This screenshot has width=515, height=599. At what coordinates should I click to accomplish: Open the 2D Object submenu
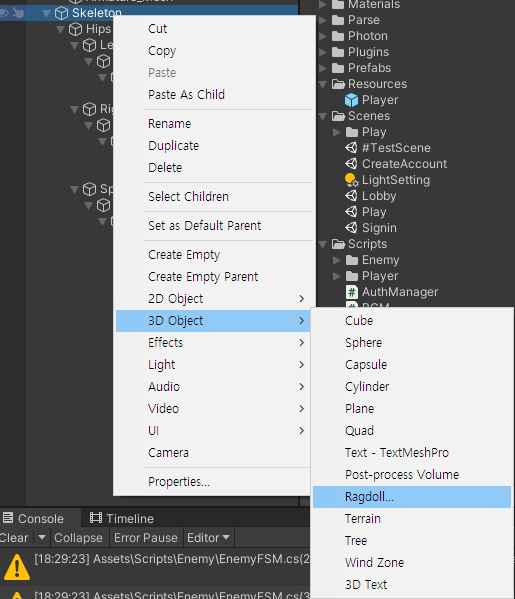click(213, 299)
